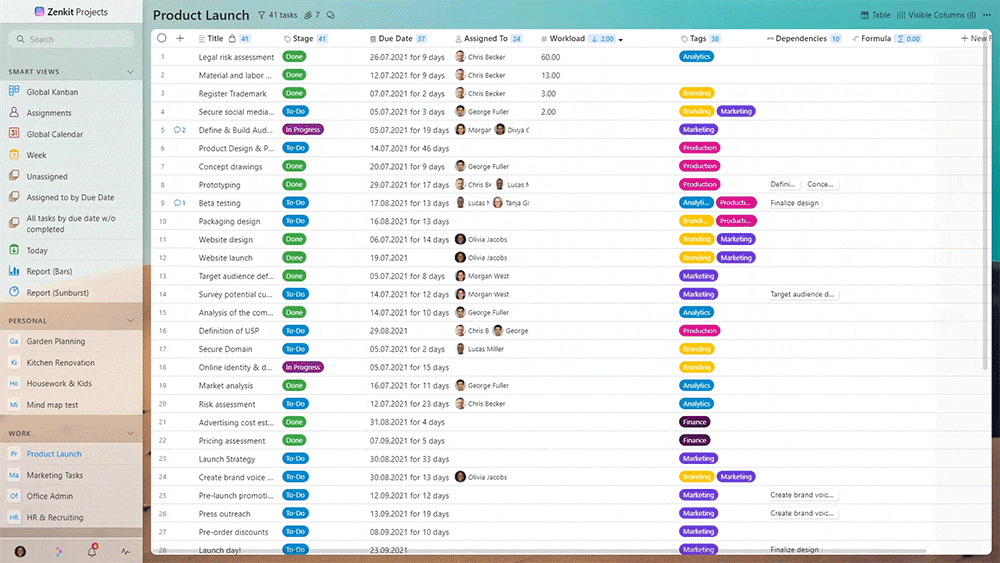Image resolution: width=1000 pixels, height=563 pixels.
Task: Open the Workload column sort dropdown arrow
Action: pyautogui.click(x=621, y=39)
